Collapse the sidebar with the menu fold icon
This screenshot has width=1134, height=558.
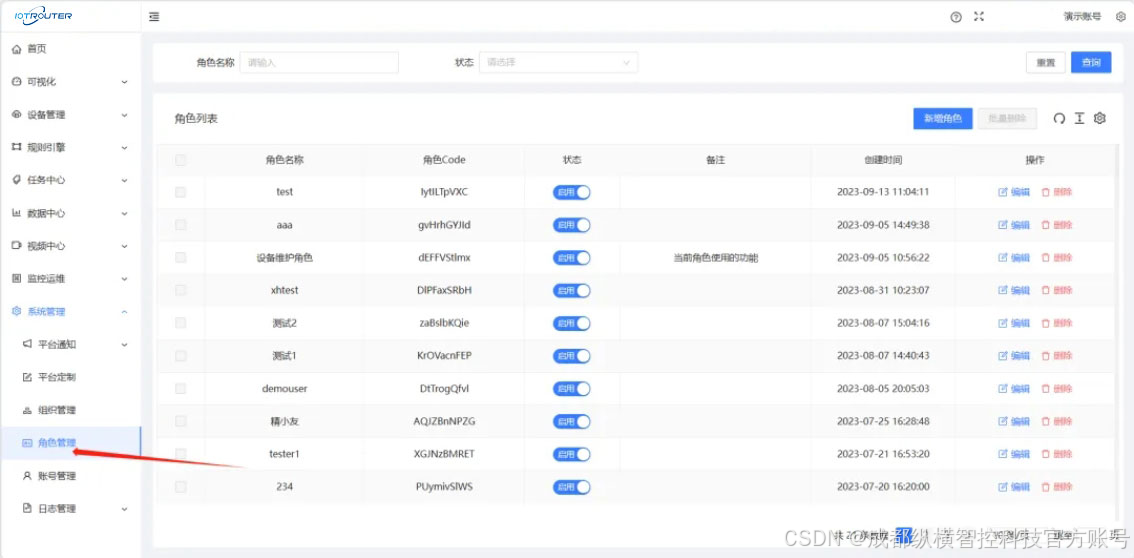click(154, 17)
